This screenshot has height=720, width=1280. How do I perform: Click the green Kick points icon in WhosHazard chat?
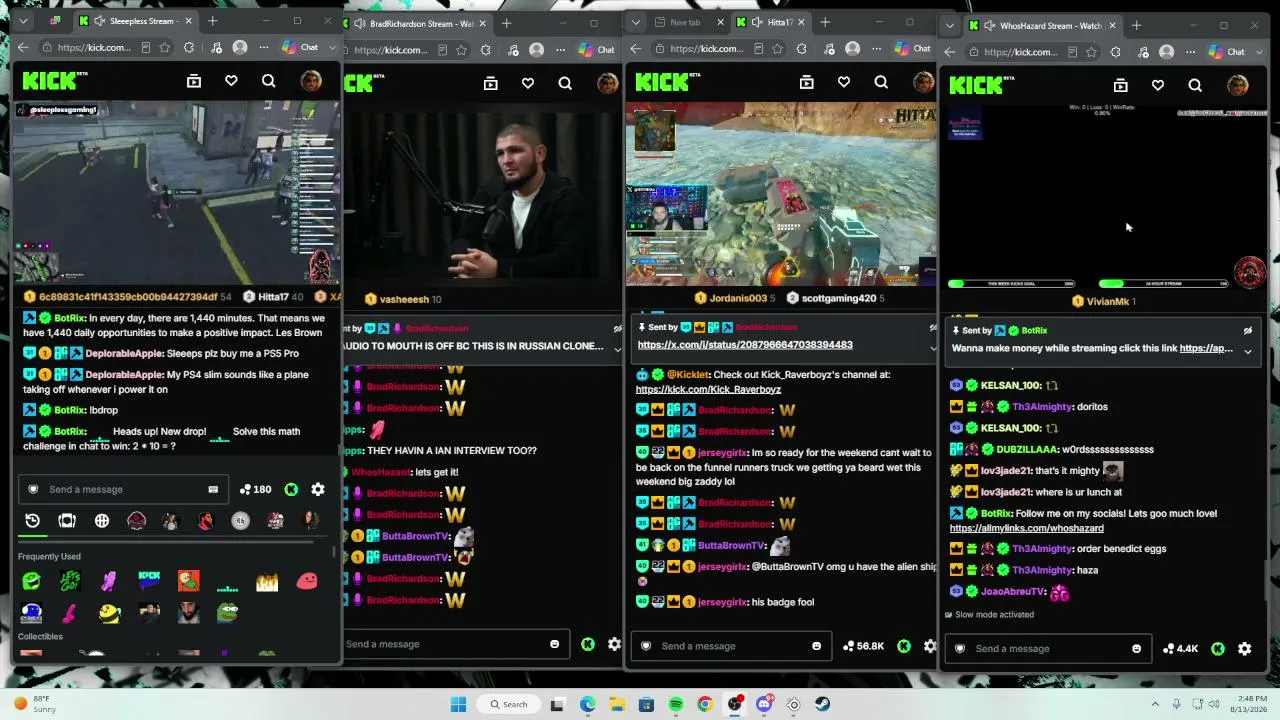(1218, 648)
